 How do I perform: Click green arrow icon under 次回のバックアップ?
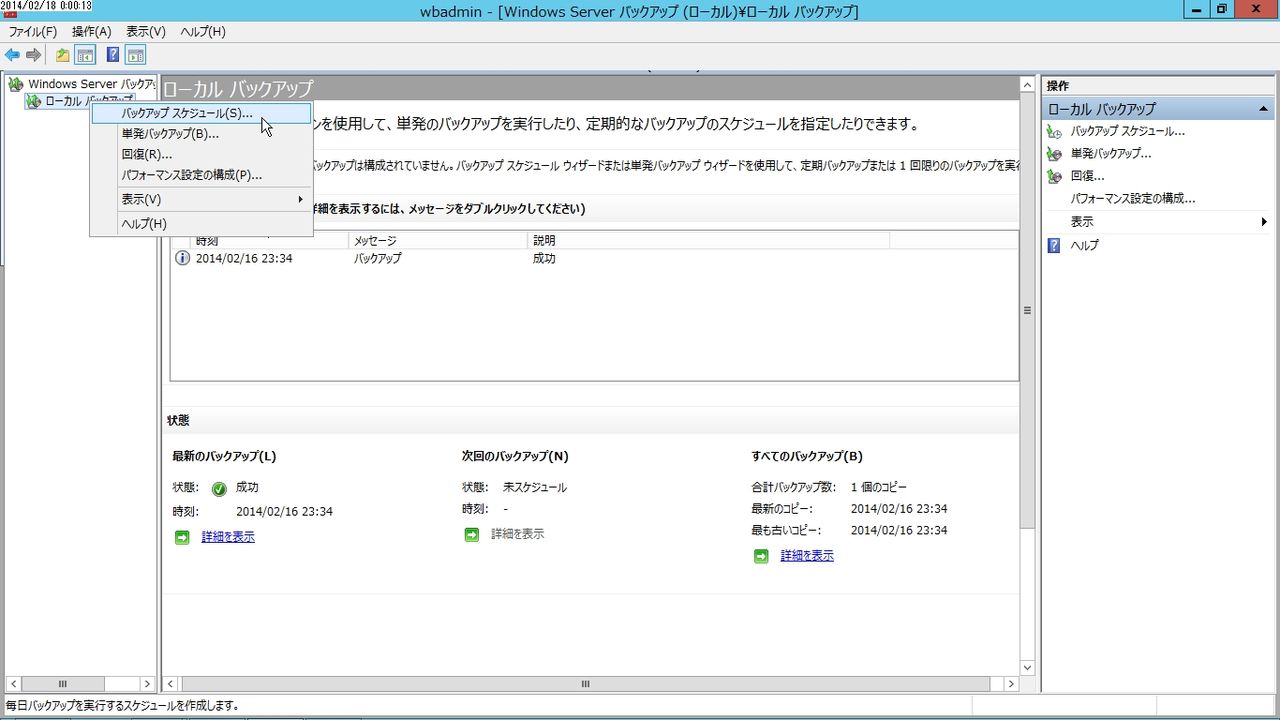pos(472,535)
